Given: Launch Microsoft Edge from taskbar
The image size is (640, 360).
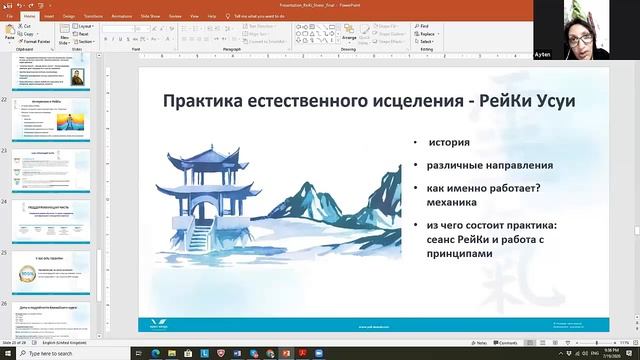Looking at the screenshot, I should pyautogui.click(x=155, y=353).
